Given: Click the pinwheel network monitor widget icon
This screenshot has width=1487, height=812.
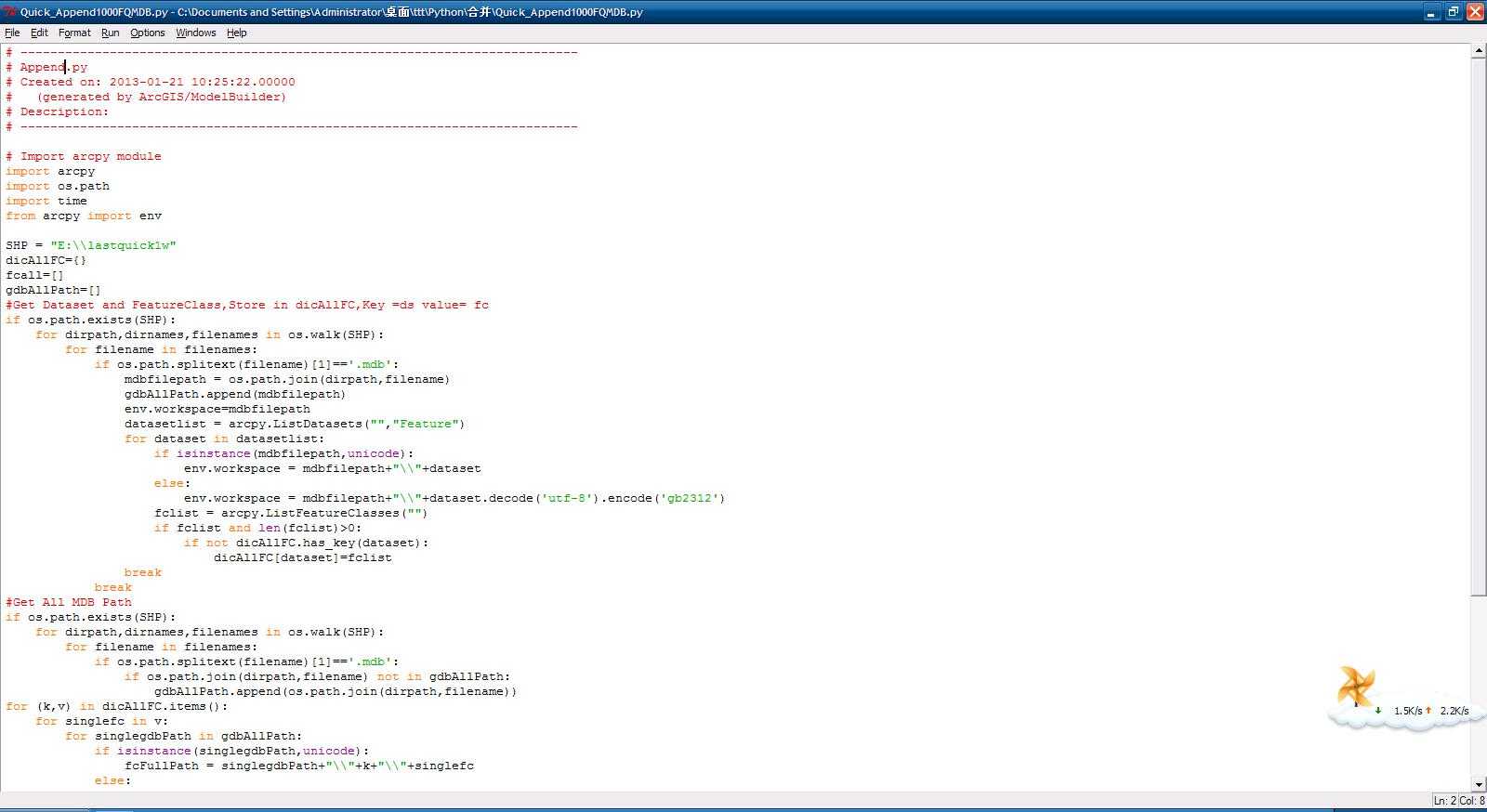Looking at the screenshot, I should [1355, 688].
